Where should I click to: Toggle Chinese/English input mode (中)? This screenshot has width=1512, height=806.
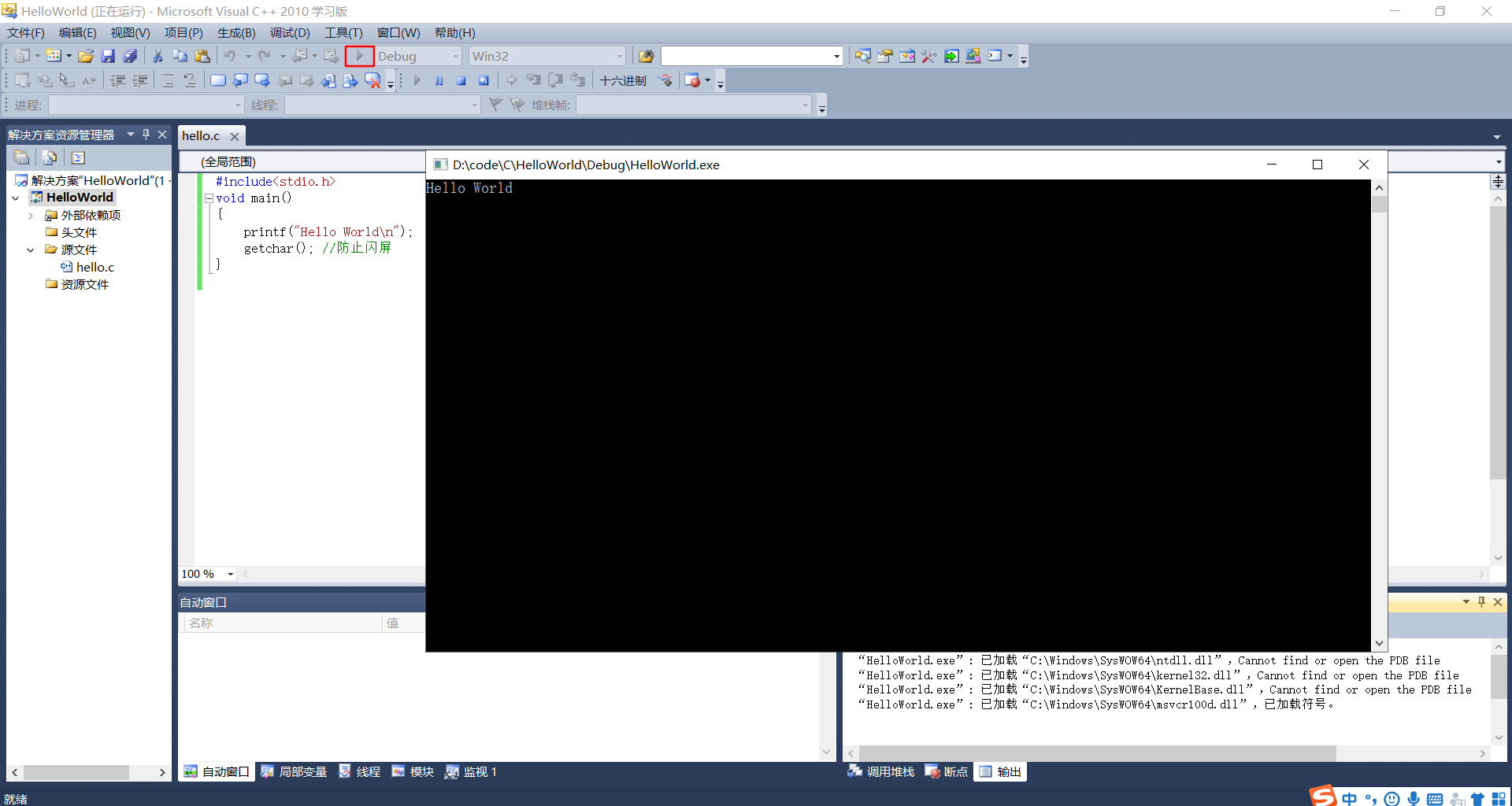coord(1350,799)
